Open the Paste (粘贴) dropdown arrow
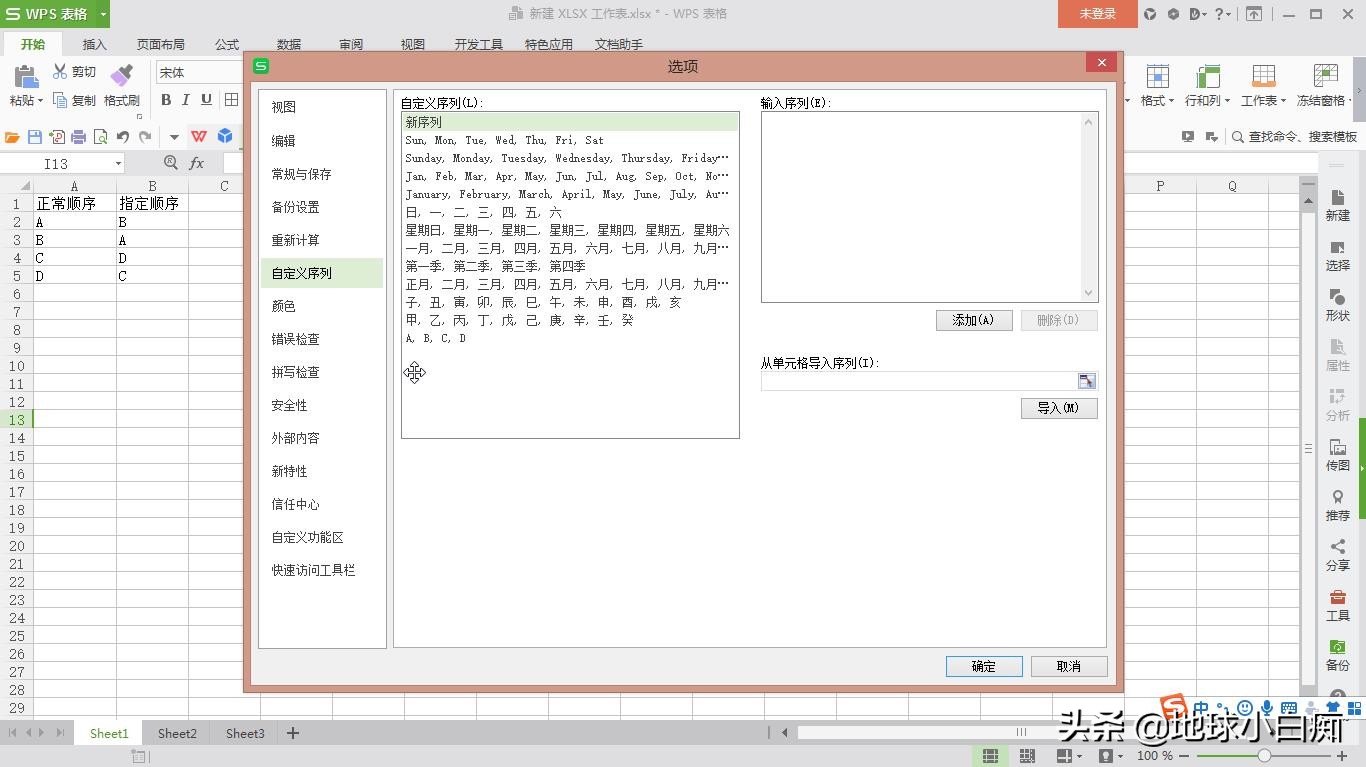The height and width of the screenshot is (767, 1366). (39, 101)
